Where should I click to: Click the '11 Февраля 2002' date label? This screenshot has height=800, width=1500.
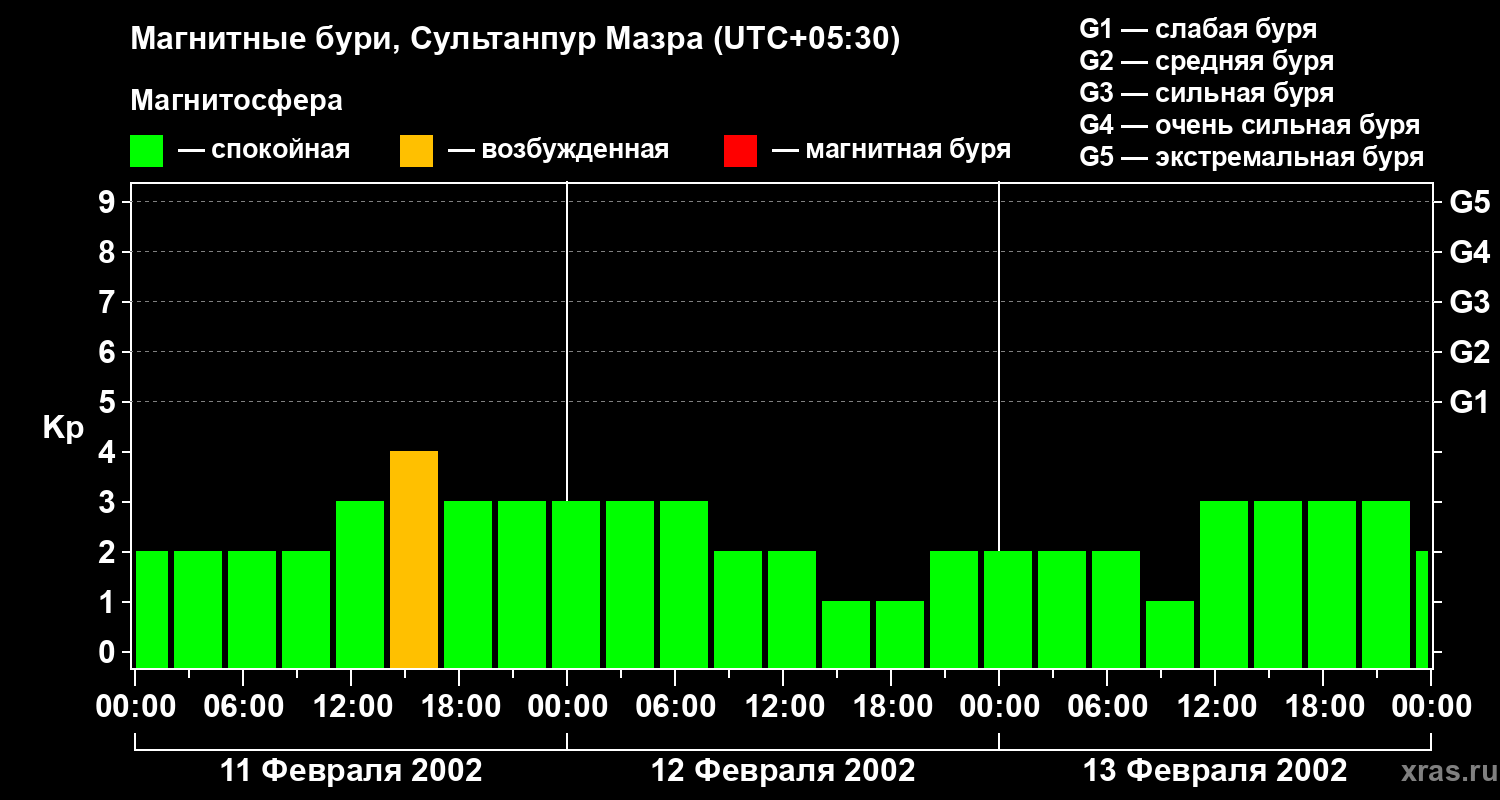[351, 771]
